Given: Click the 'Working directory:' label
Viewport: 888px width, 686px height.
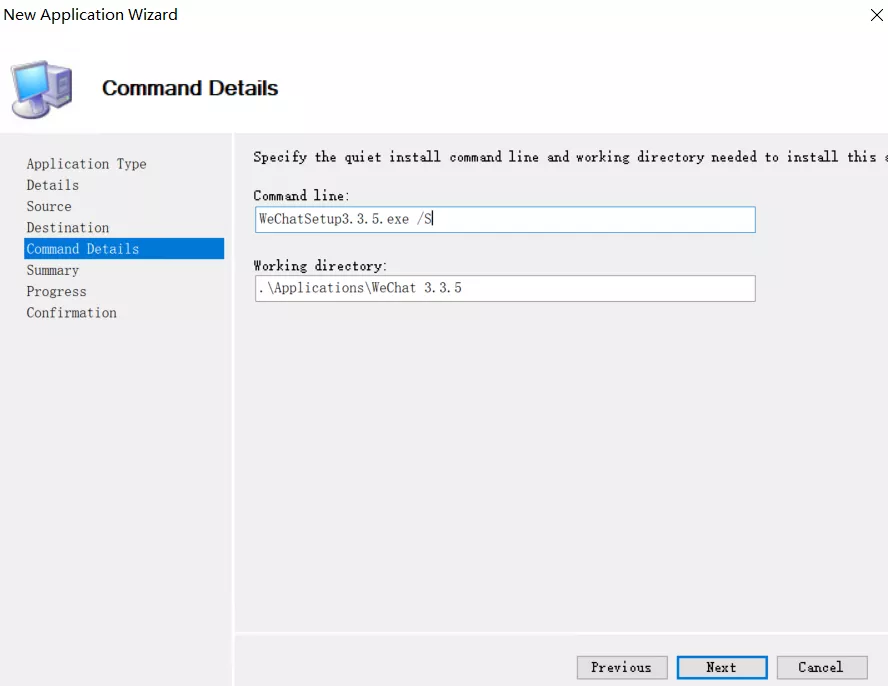Looking at the screenshot, I should pos(319,266).
